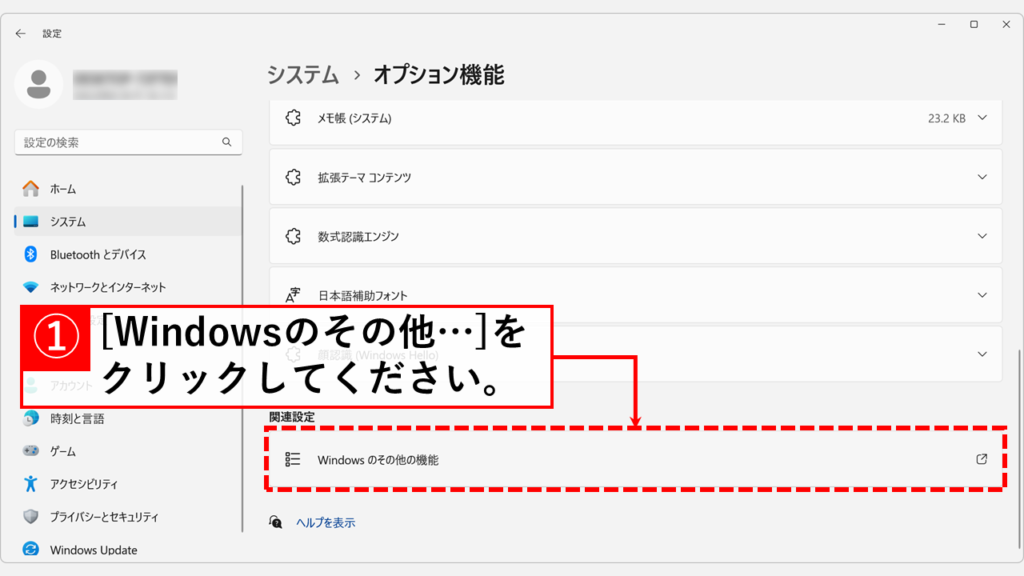Click the gaming controller icon
1024x576 pixels.
point(31,451)
